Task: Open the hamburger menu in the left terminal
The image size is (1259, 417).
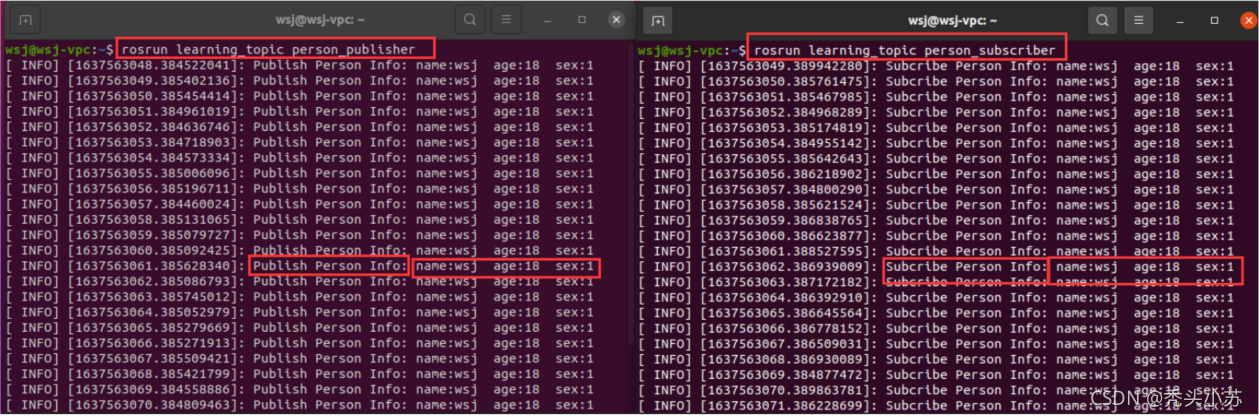Action: 506,19
